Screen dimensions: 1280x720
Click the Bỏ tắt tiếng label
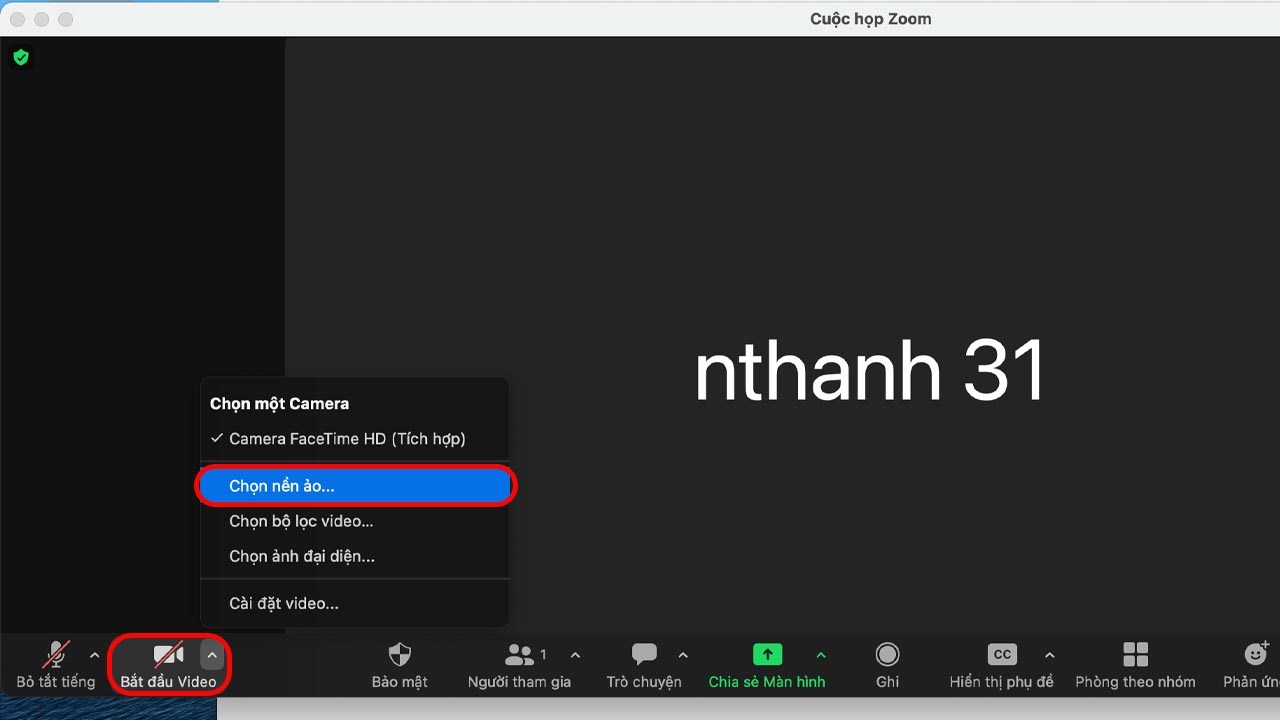pyautogui.click(x=56, y=682)
